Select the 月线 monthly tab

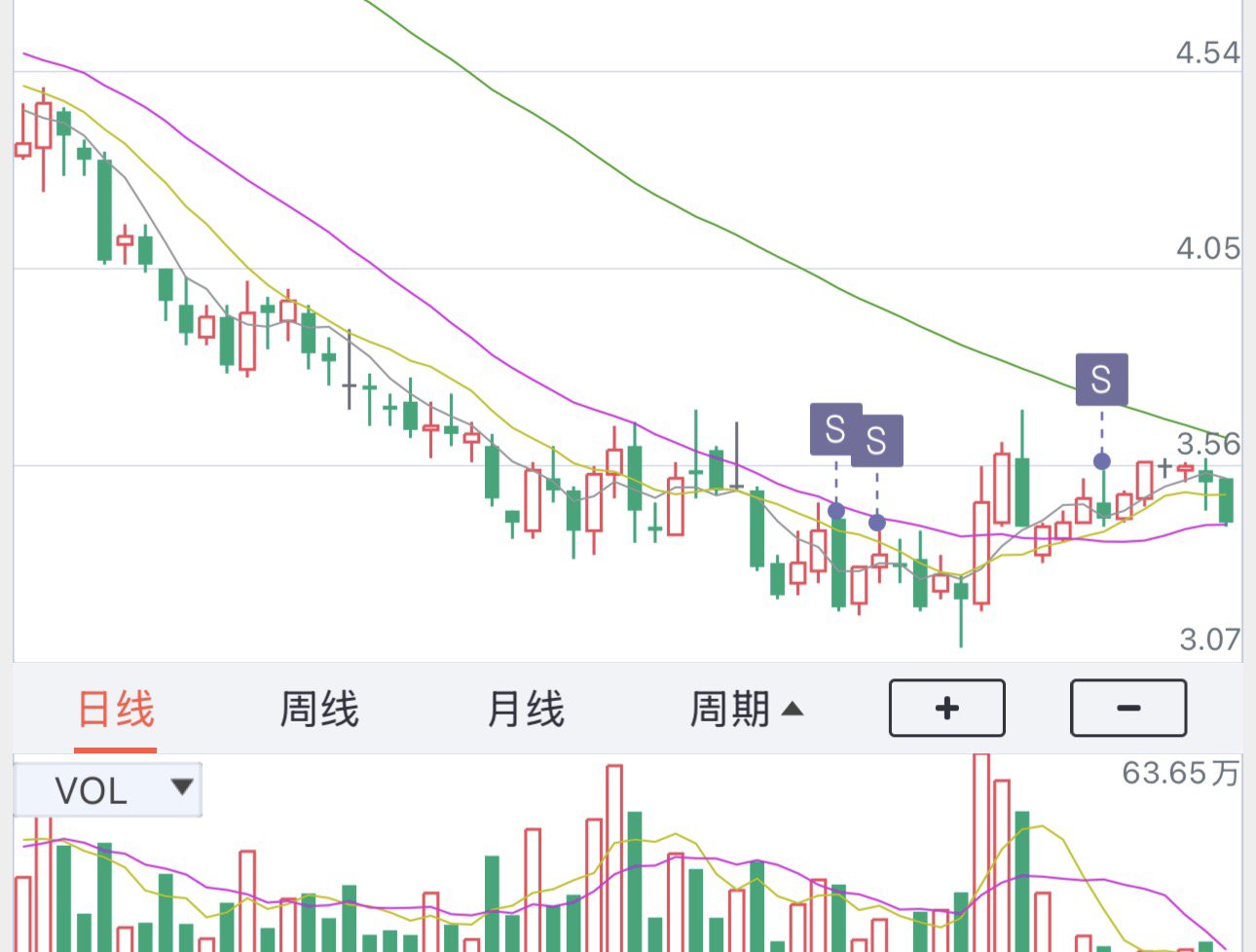(525, 709)
